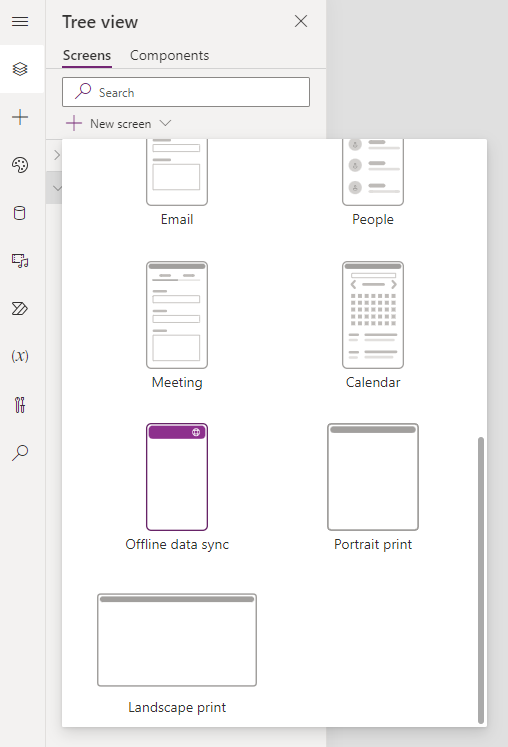Open the Insert plus icon in sidebar

point(20,117)
